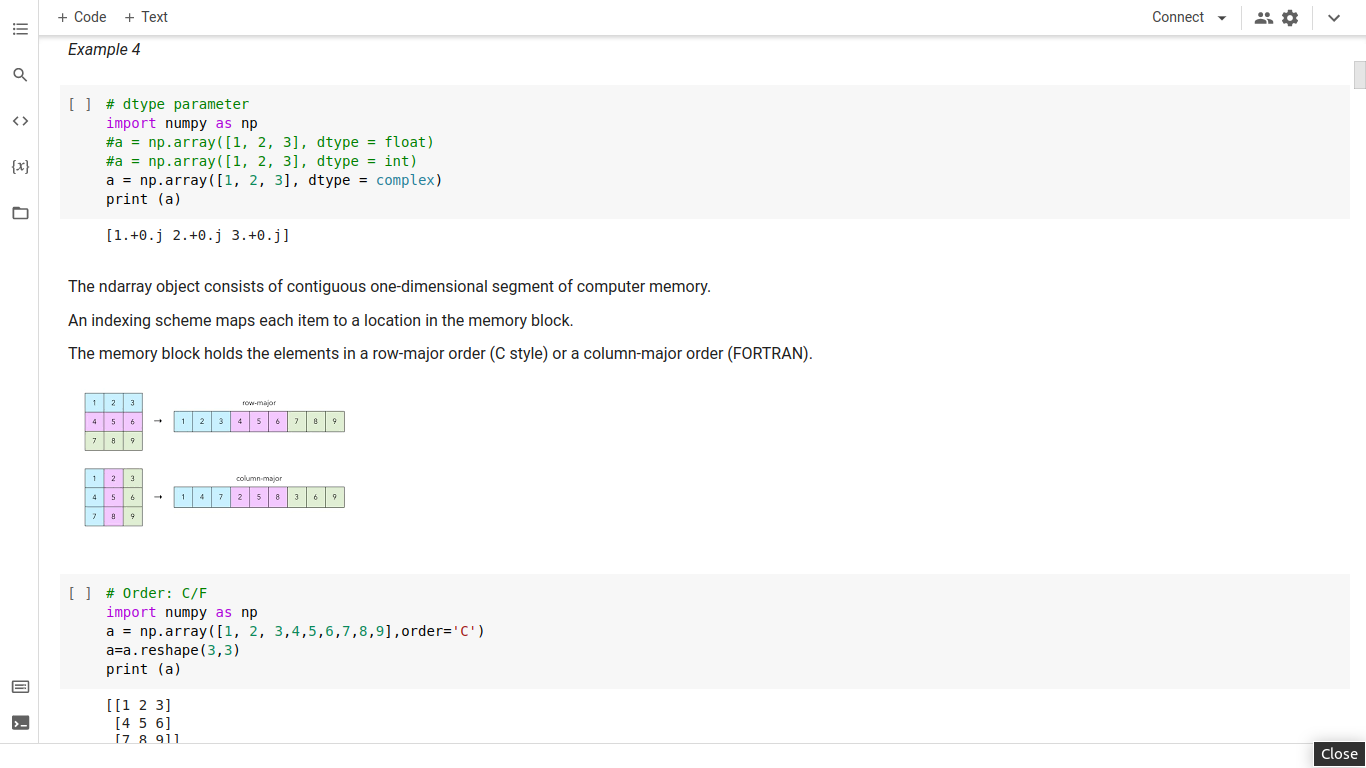Screen dimensions: 1366x768
Task: Collapse the header with chevron arrow
Action: [x=1334, y=18]
